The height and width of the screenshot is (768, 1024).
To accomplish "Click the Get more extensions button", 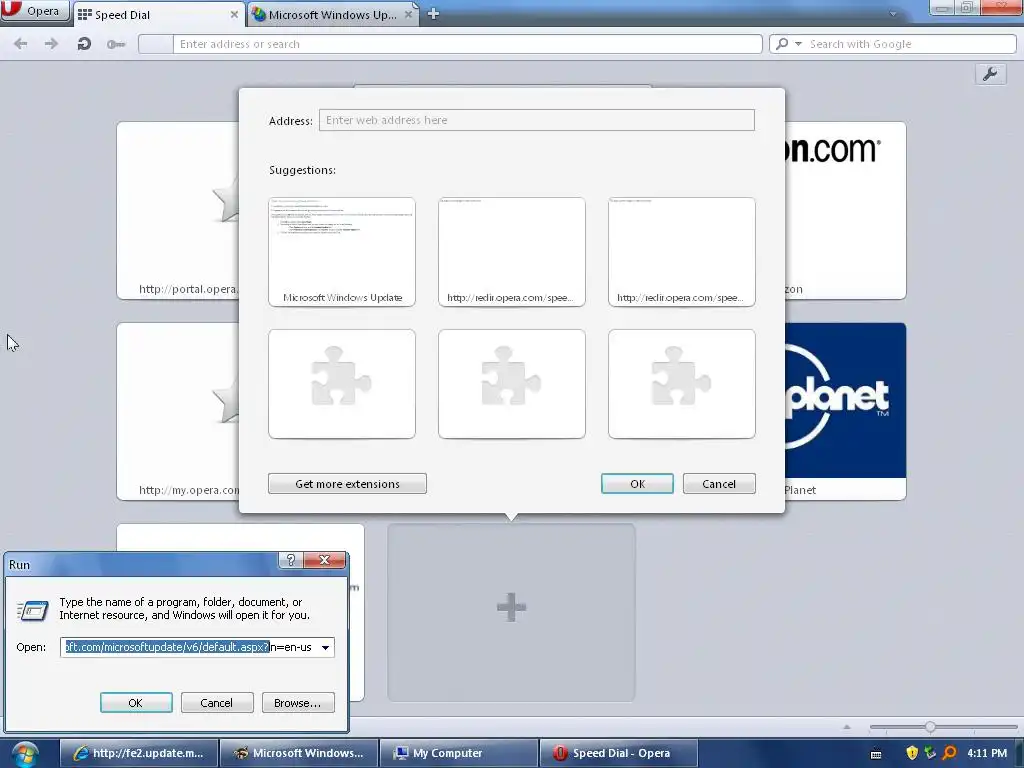I will pos(347,484).
